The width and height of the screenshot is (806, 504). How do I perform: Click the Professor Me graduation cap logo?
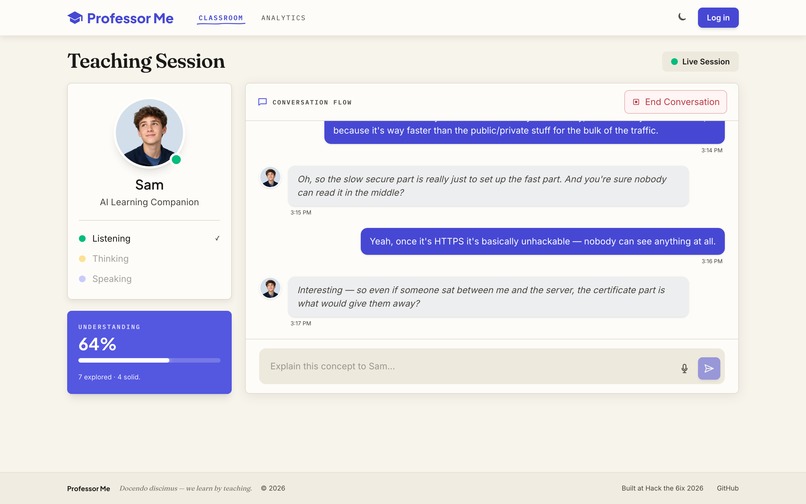click(75, 18)
